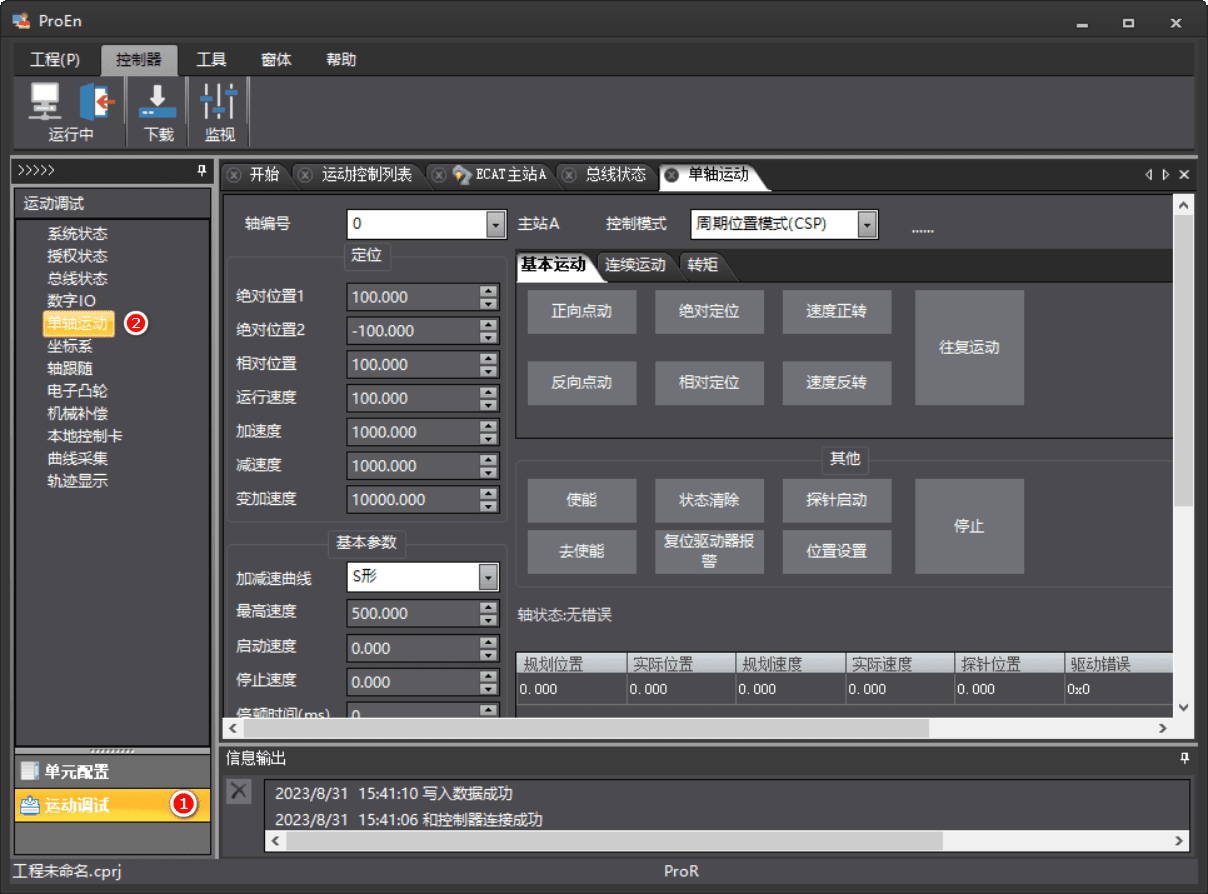Click the 下载 download toolbar icon
The width and height of the screenshot is (1208, 894).
[158, 101]
